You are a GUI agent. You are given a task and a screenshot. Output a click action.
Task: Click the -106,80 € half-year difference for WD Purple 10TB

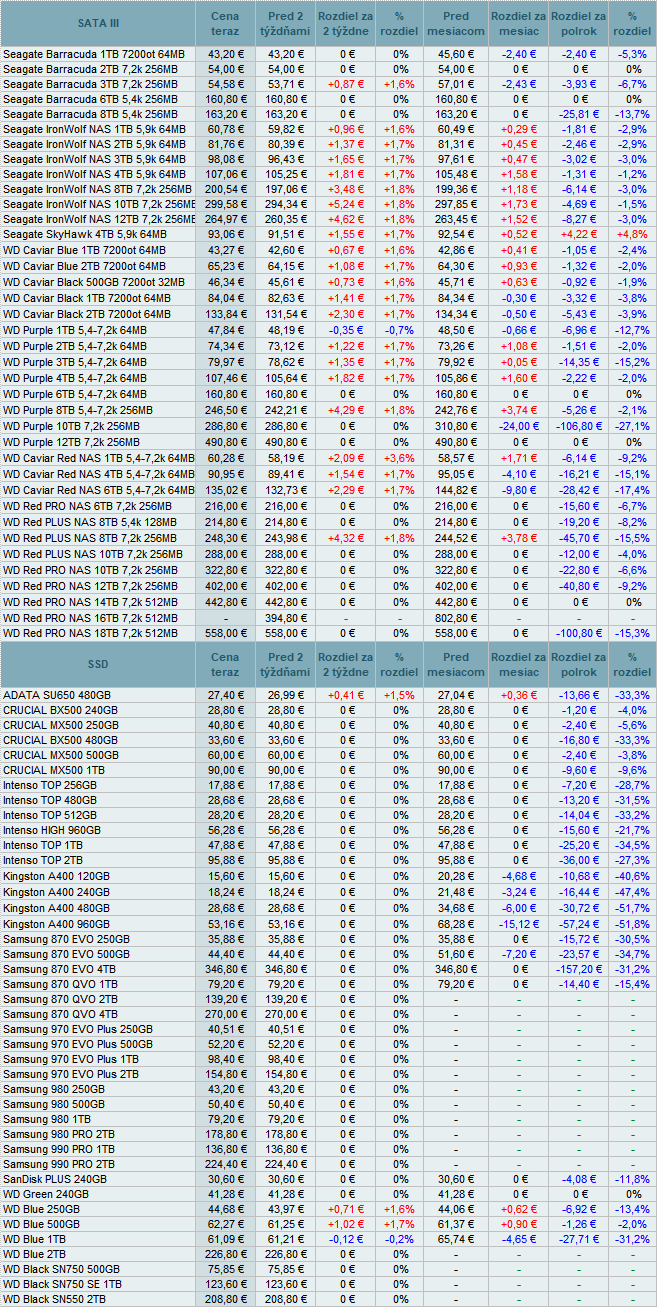click(578, 426)
